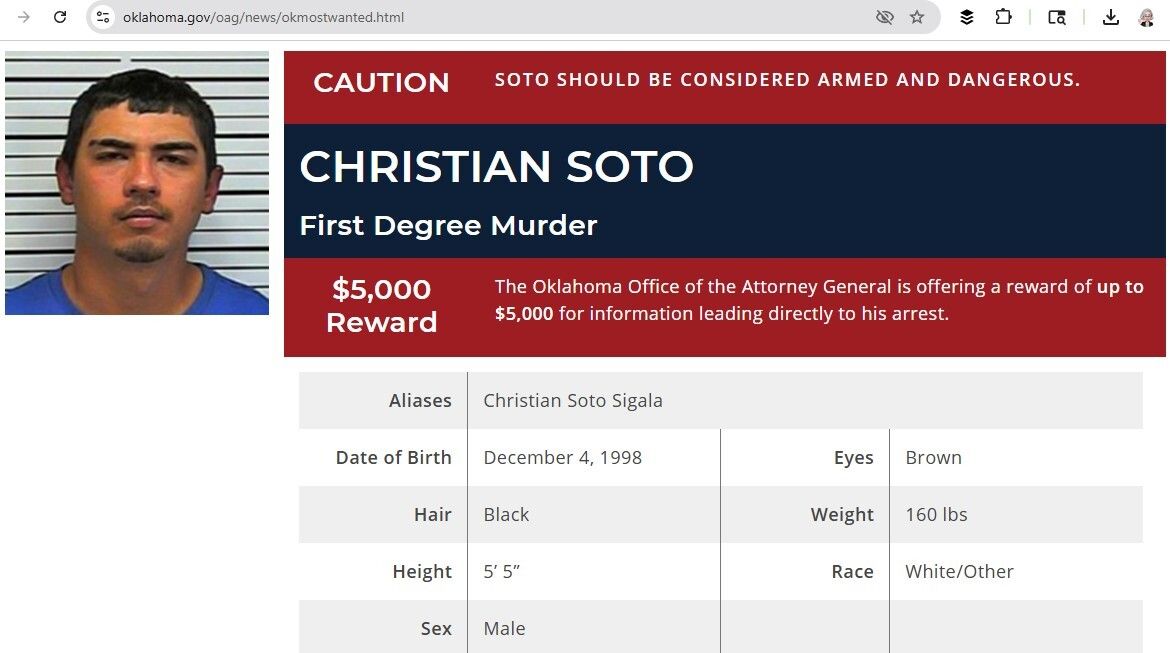The height and width of the screenshot is (653, 1170).
Task: Open the stacked layers extension icon
Action: [966, 17]
